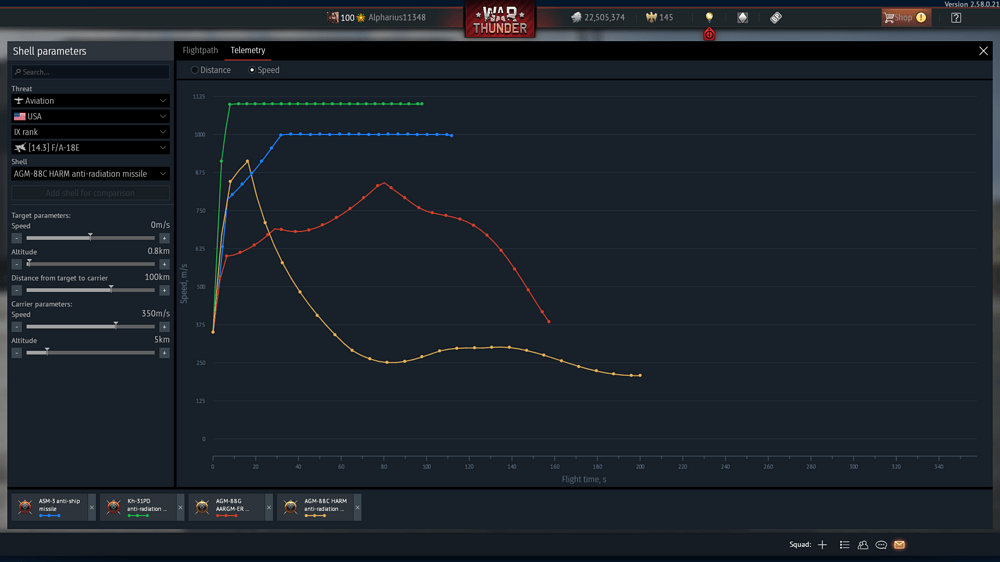Viewport: 1000px width, 562px height.
Task: Select the Distance radio option
Action: [x=211, y=70]
